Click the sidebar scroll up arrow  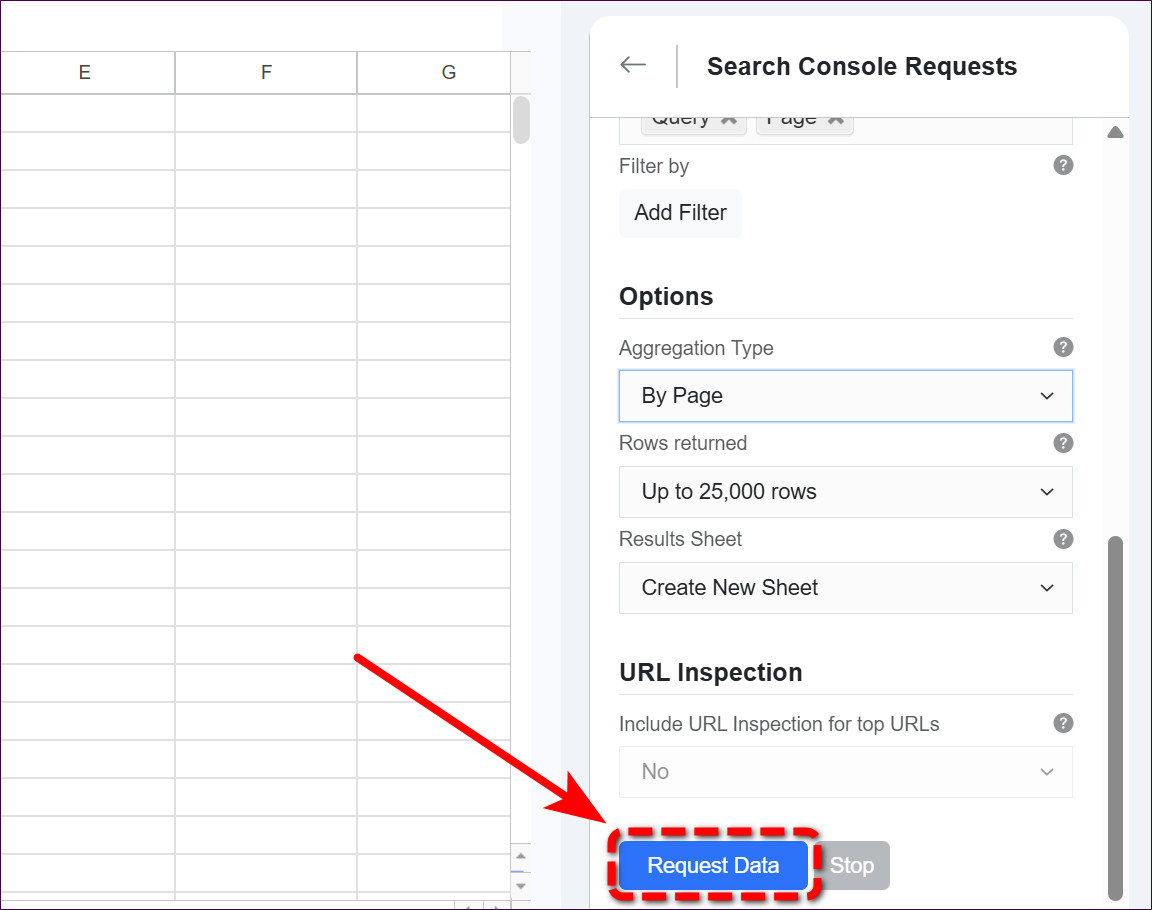[1115, 132]
